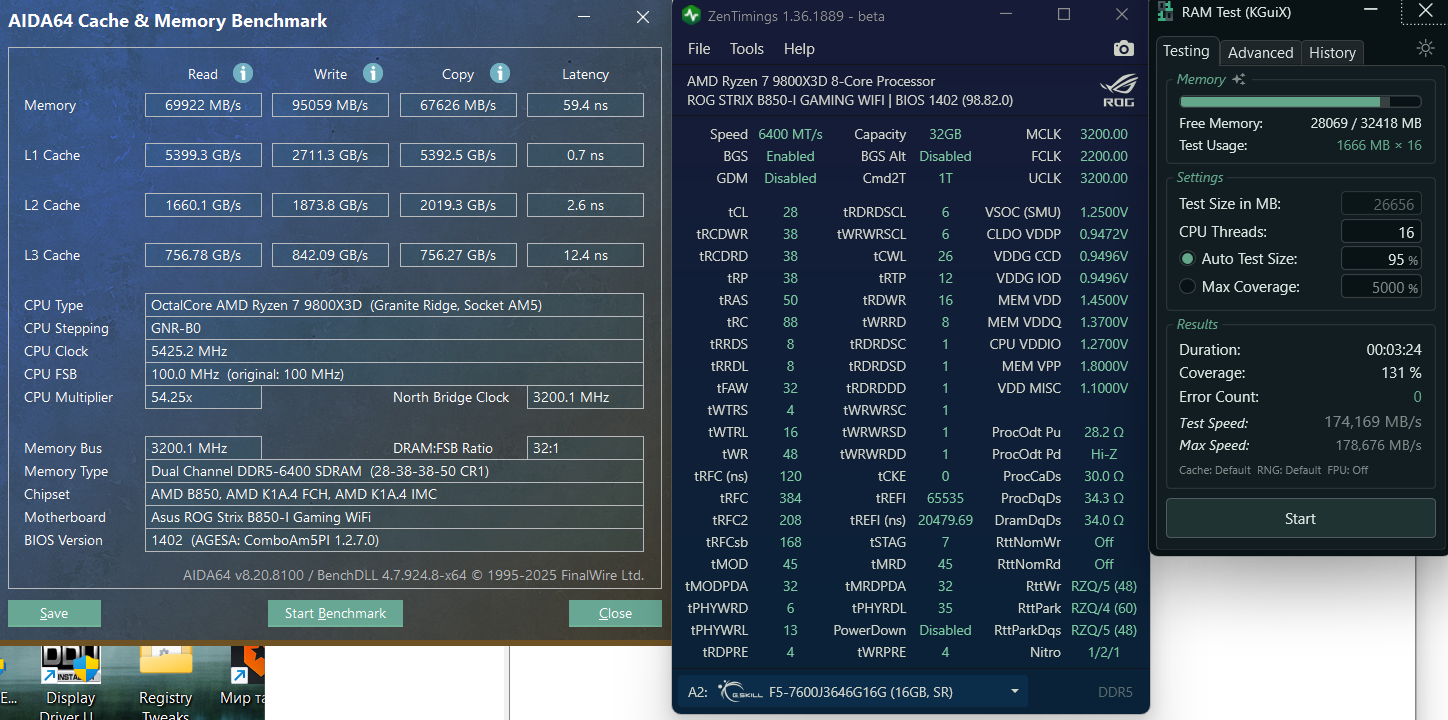Click the CPU Threads input field
This screenshot has height=720, width=1448.
[x=1381, y=232]
